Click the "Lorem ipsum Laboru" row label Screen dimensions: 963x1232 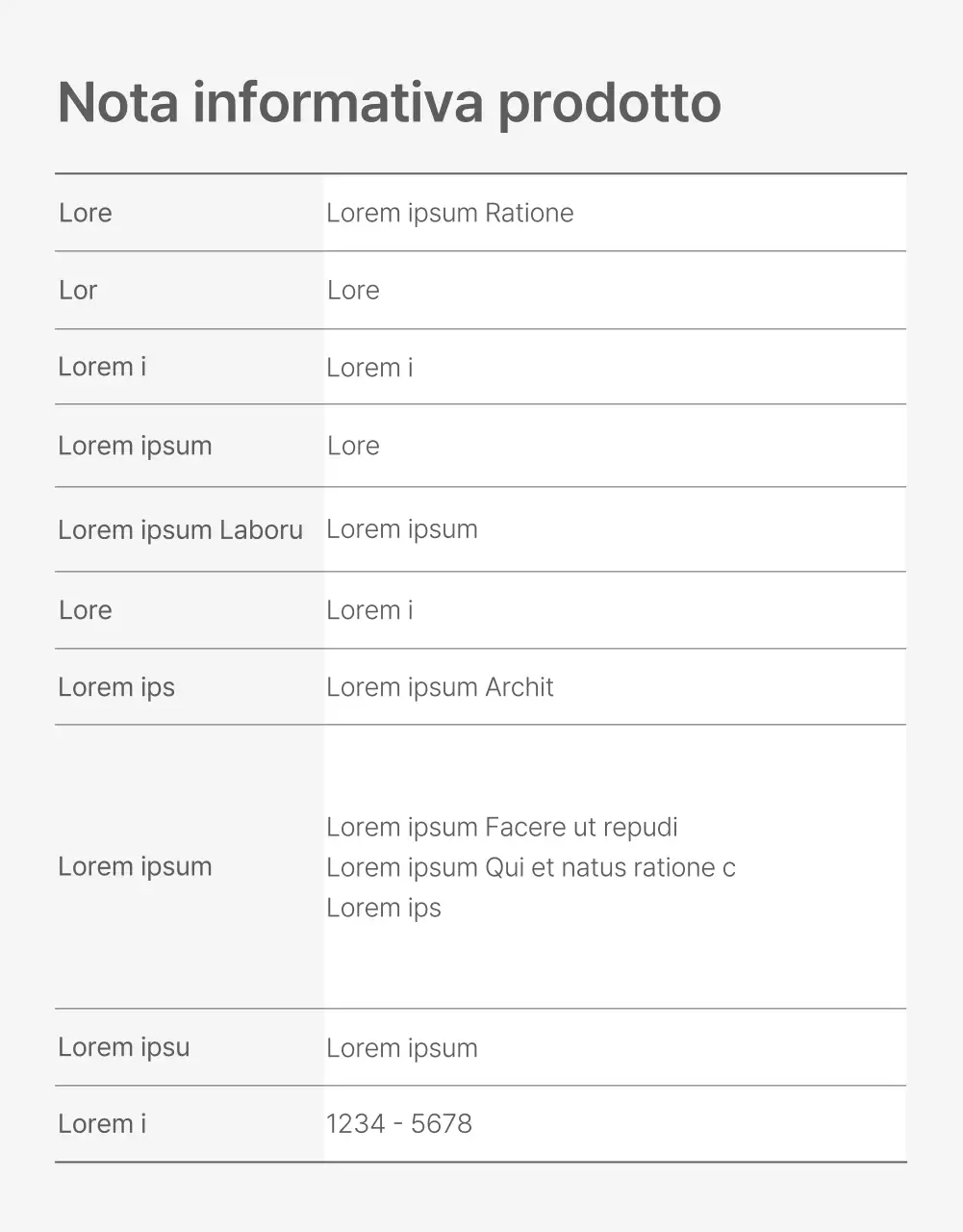pos(180,529)
